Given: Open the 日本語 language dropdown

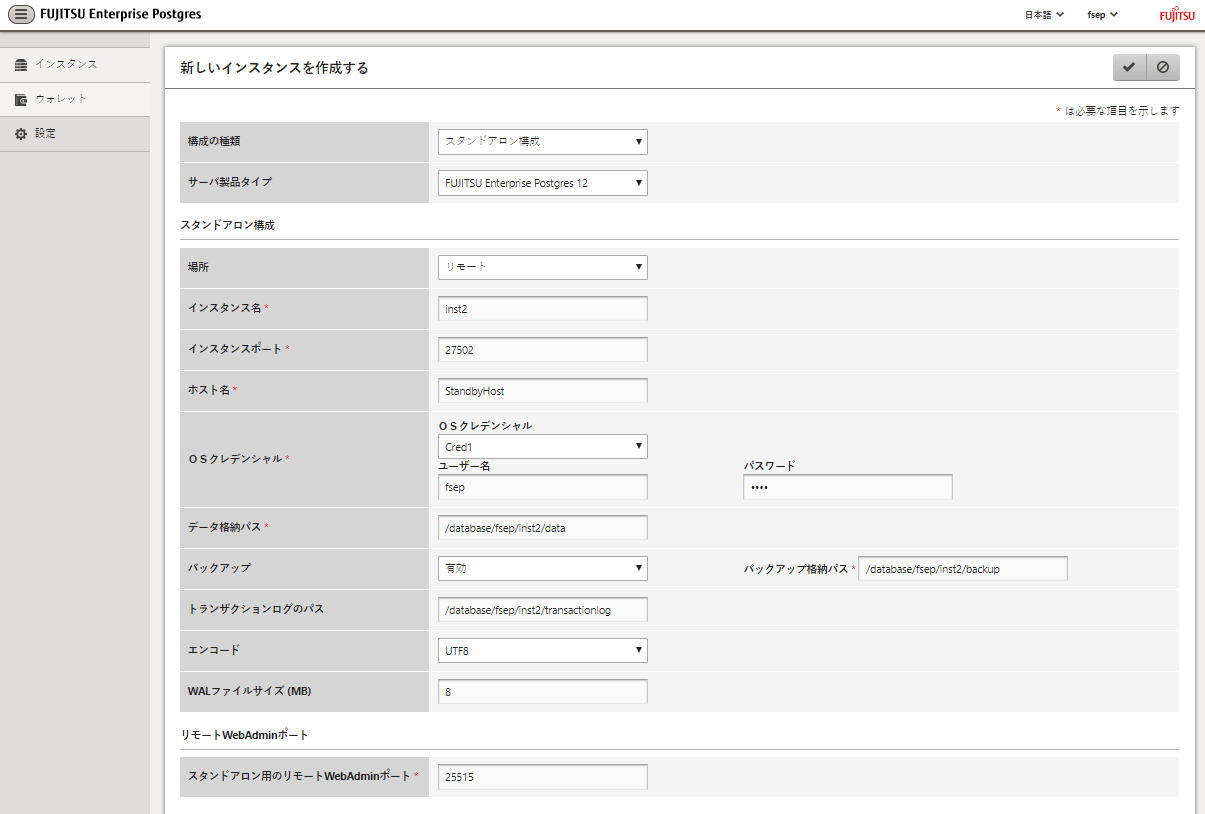Looking at the screenshot, I should tap(1044, 15).
